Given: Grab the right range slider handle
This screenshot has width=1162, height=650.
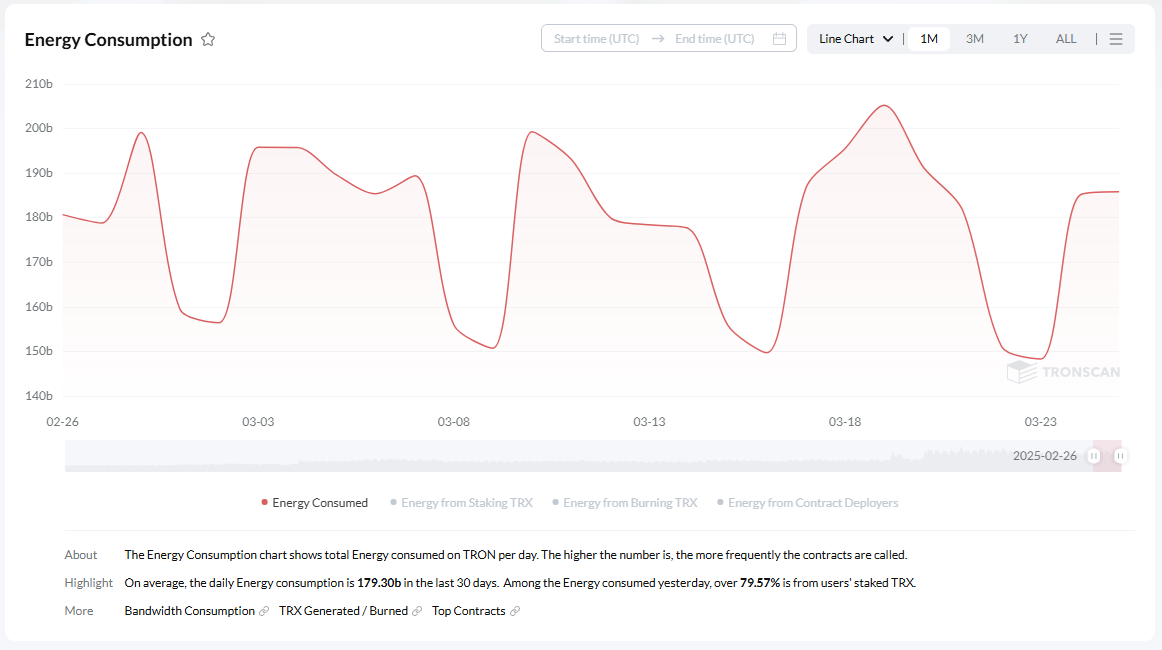Looking at the screenshot, I should [x=1120, y=456].
